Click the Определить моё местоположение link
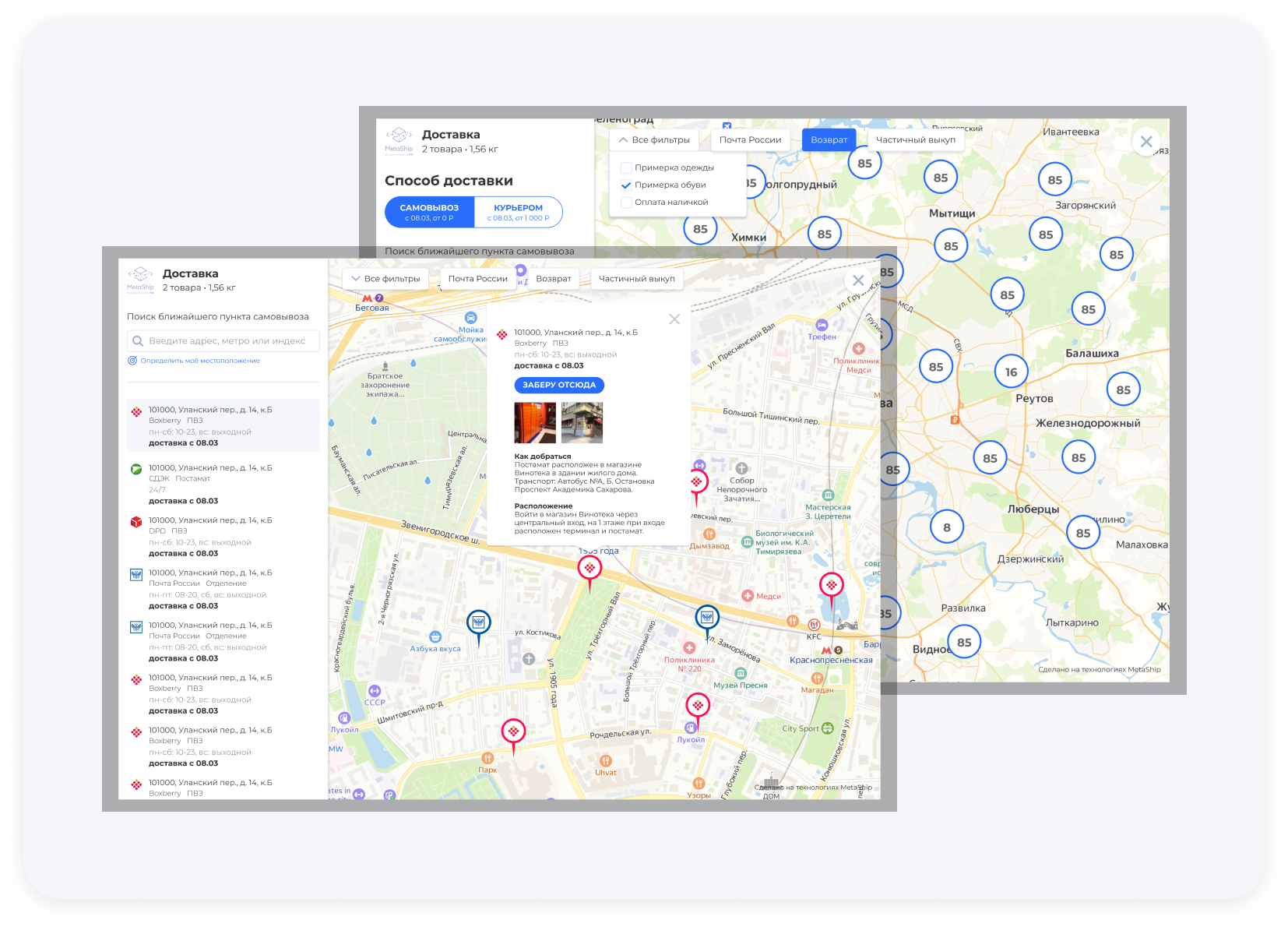 (x=200, y=361)
